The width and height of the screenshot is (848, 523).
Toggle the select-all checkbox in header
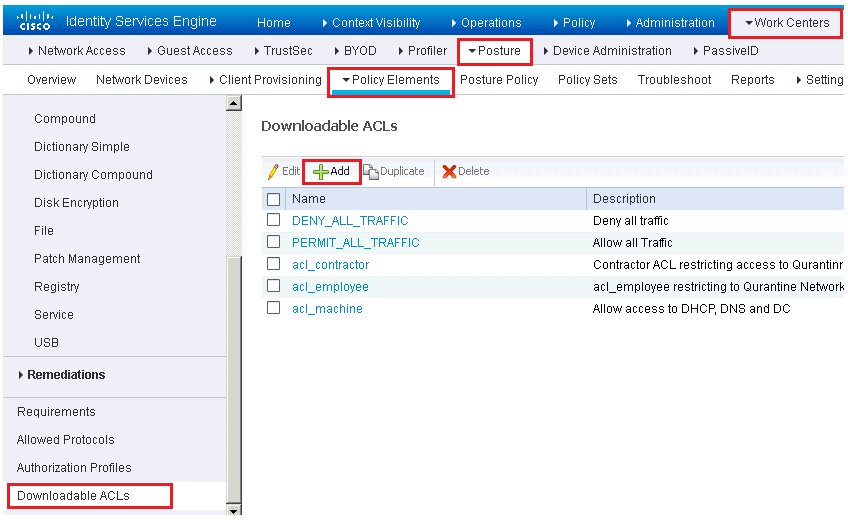274,199
